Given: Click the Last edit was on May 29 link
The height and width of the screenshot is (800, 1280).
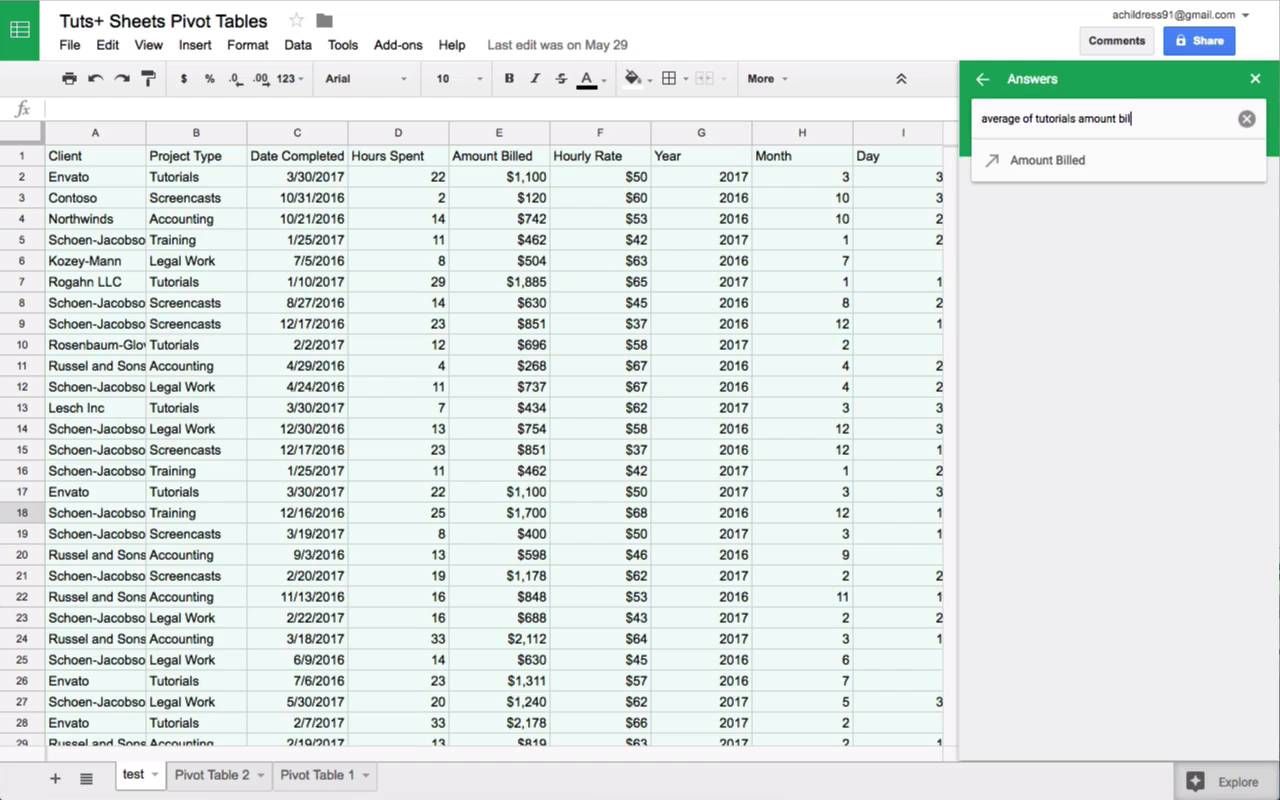Looking at the screenshot, I should [557, 45].
